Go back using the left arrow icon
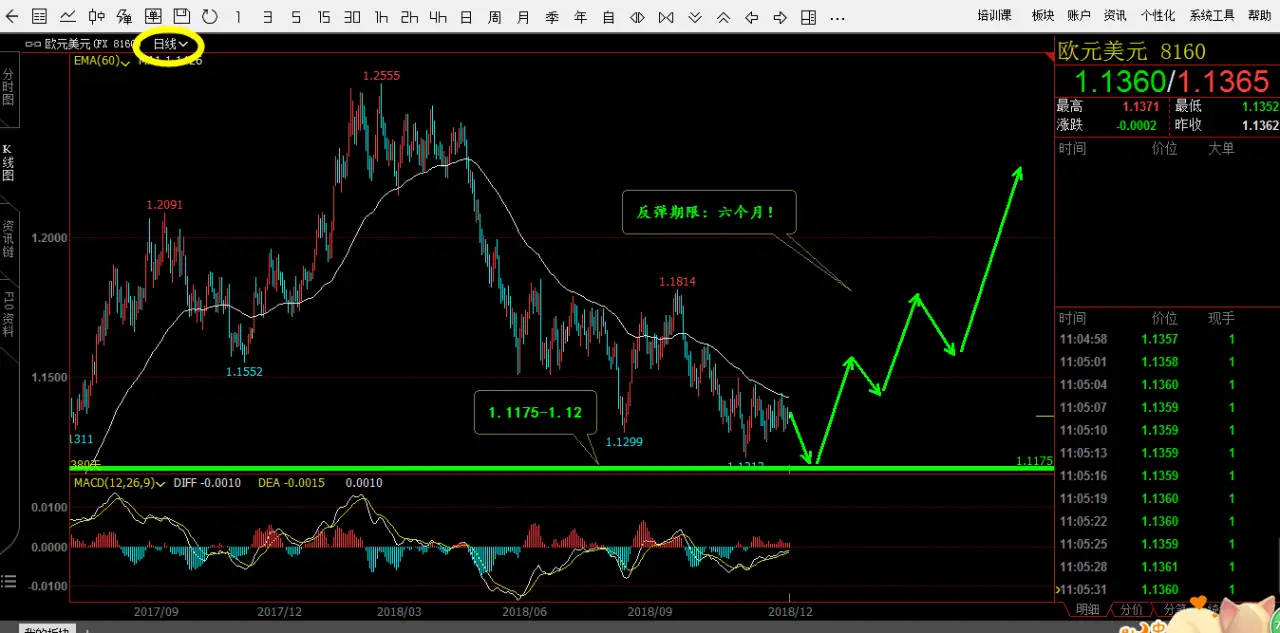This screenshot has height=633, width=1280. click(12, 16)
